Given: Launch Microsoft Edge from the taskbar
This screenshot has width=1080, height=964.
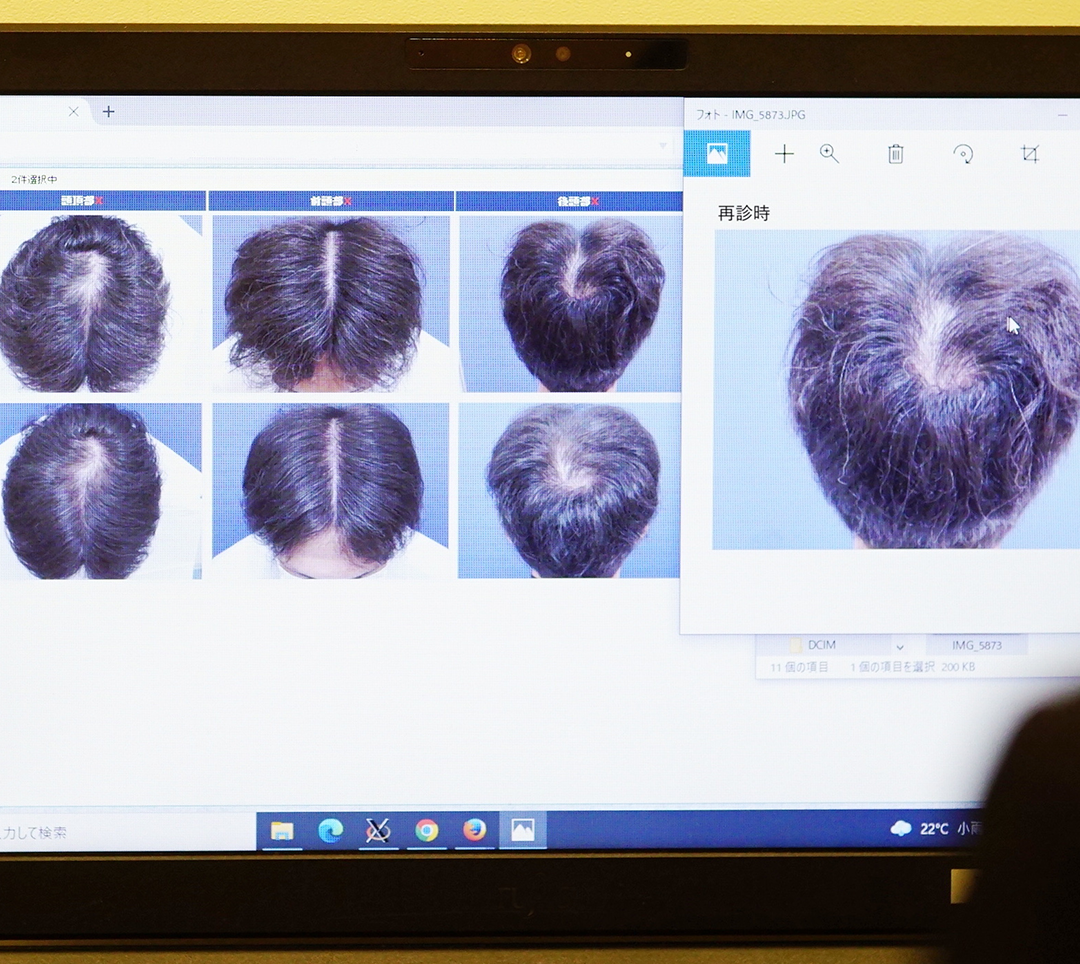Looking at the screenshot, I should pyautogui.click(x=331, y=830).
